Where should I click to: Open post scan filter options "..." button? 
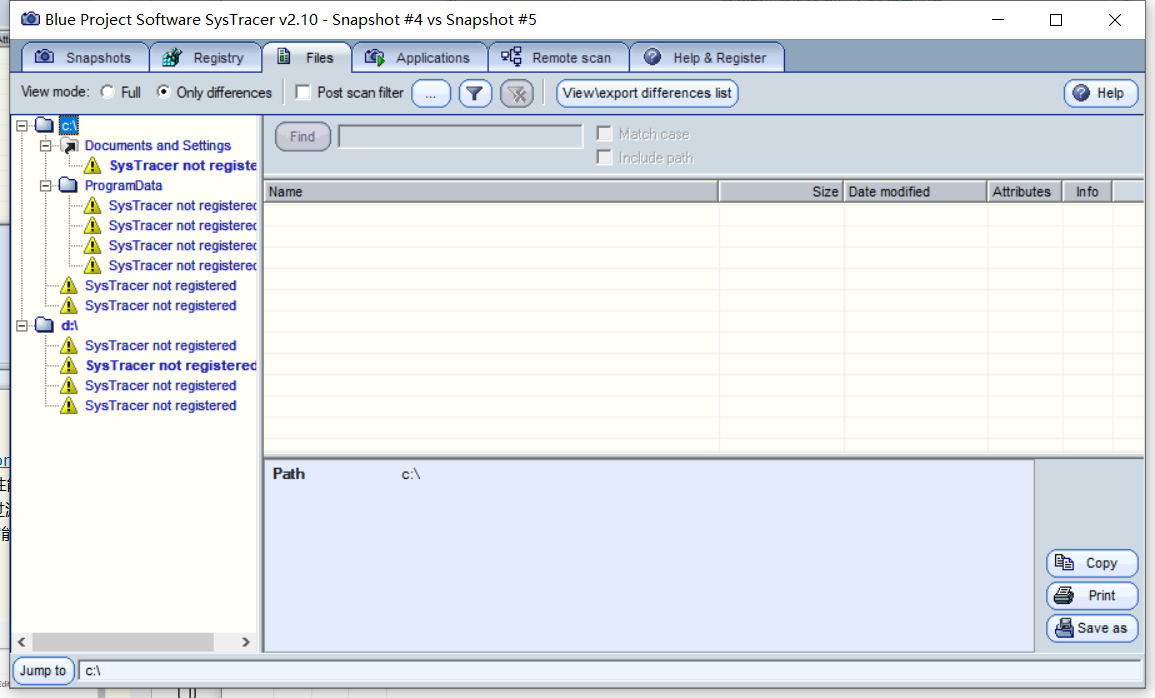click(431, 94)
